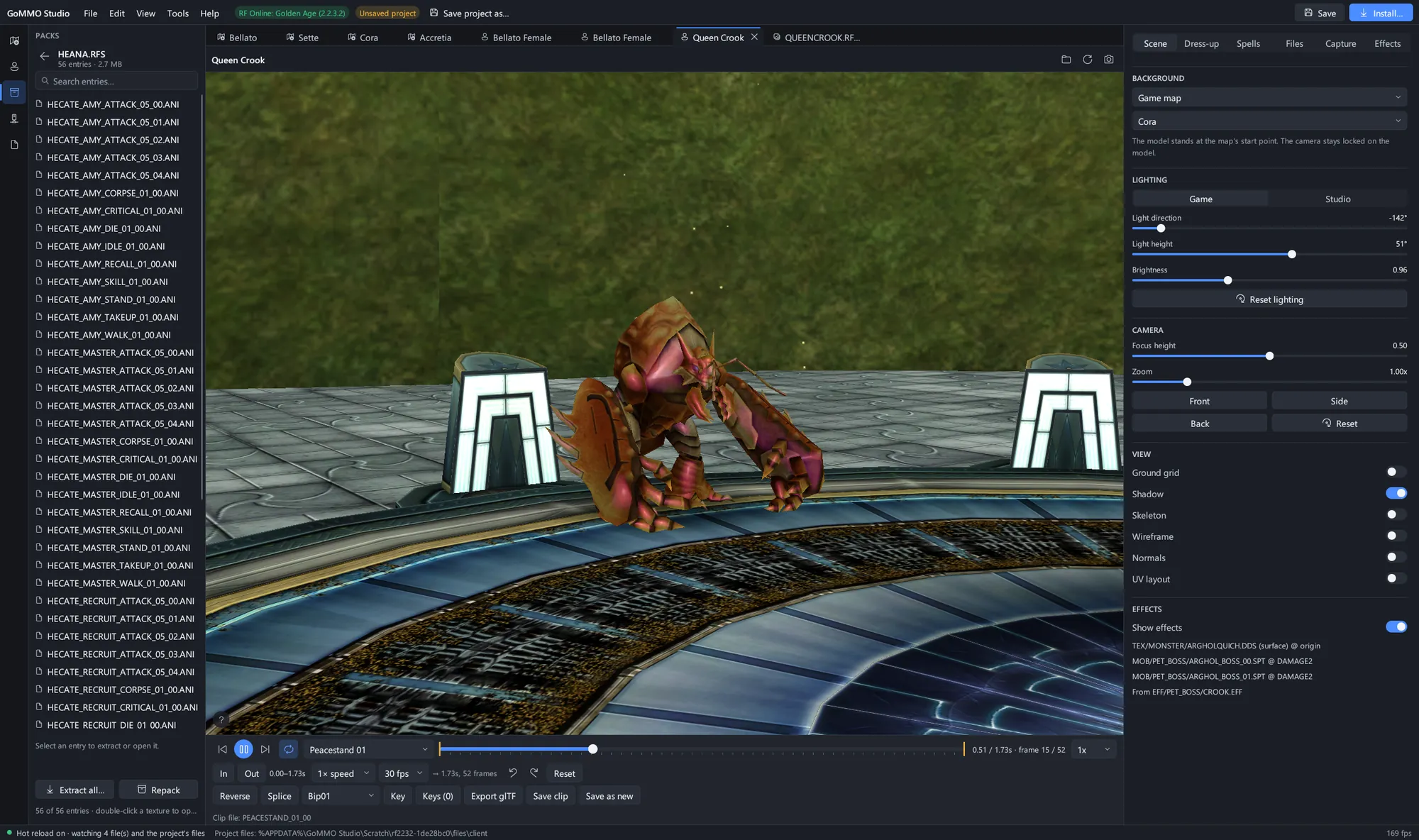Select the packs archive sidebar icon
This screenshot has height=840, width=1419.
click(x=14, y=92)
